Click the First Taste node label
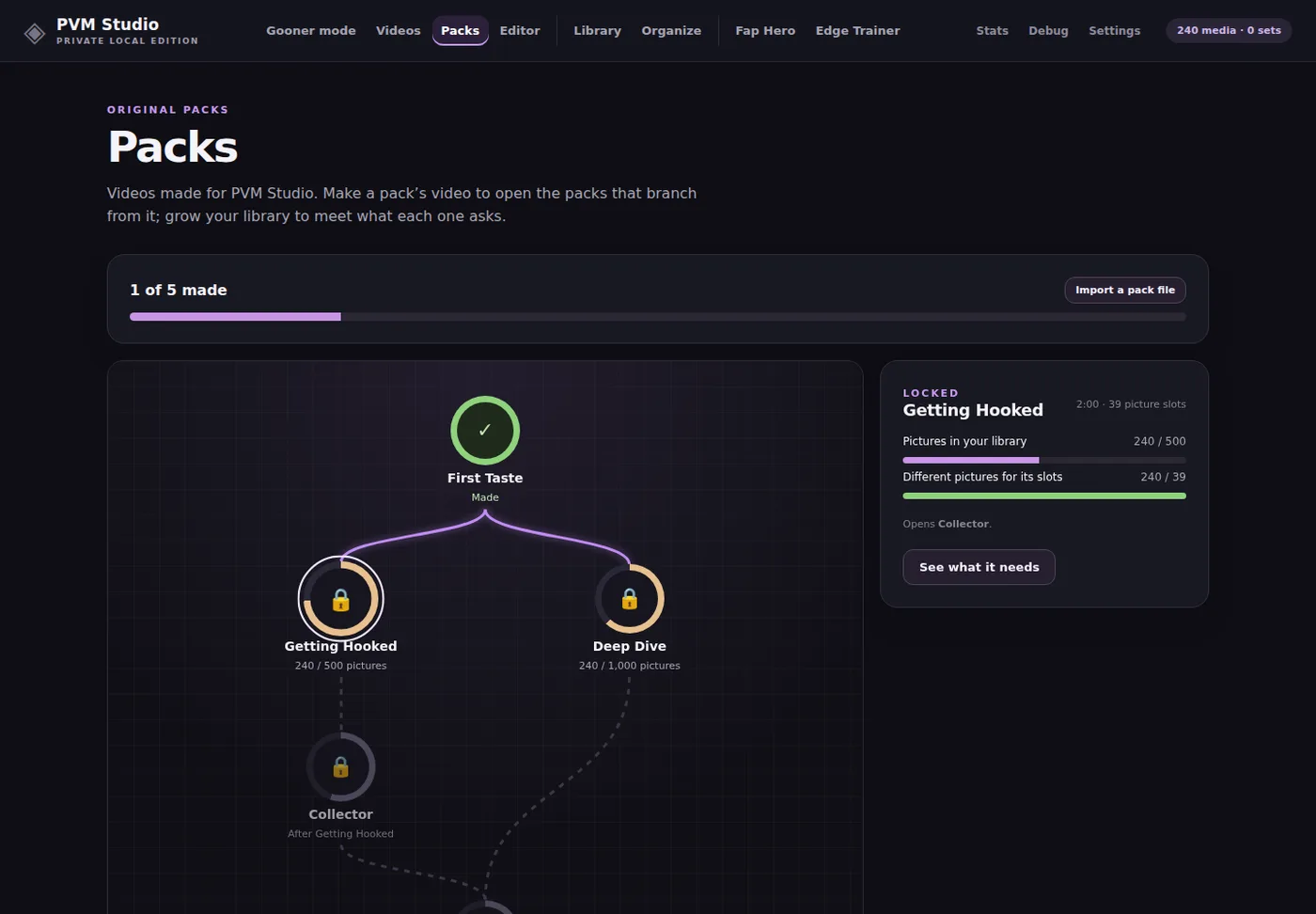This screenshot has height=914, width=1316. pyautogui.click(x=485, y=478)
